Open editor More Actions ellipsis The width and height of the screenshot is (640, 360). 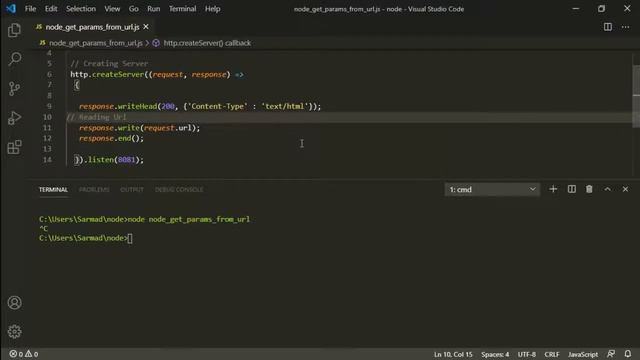[x=625, y=27]
